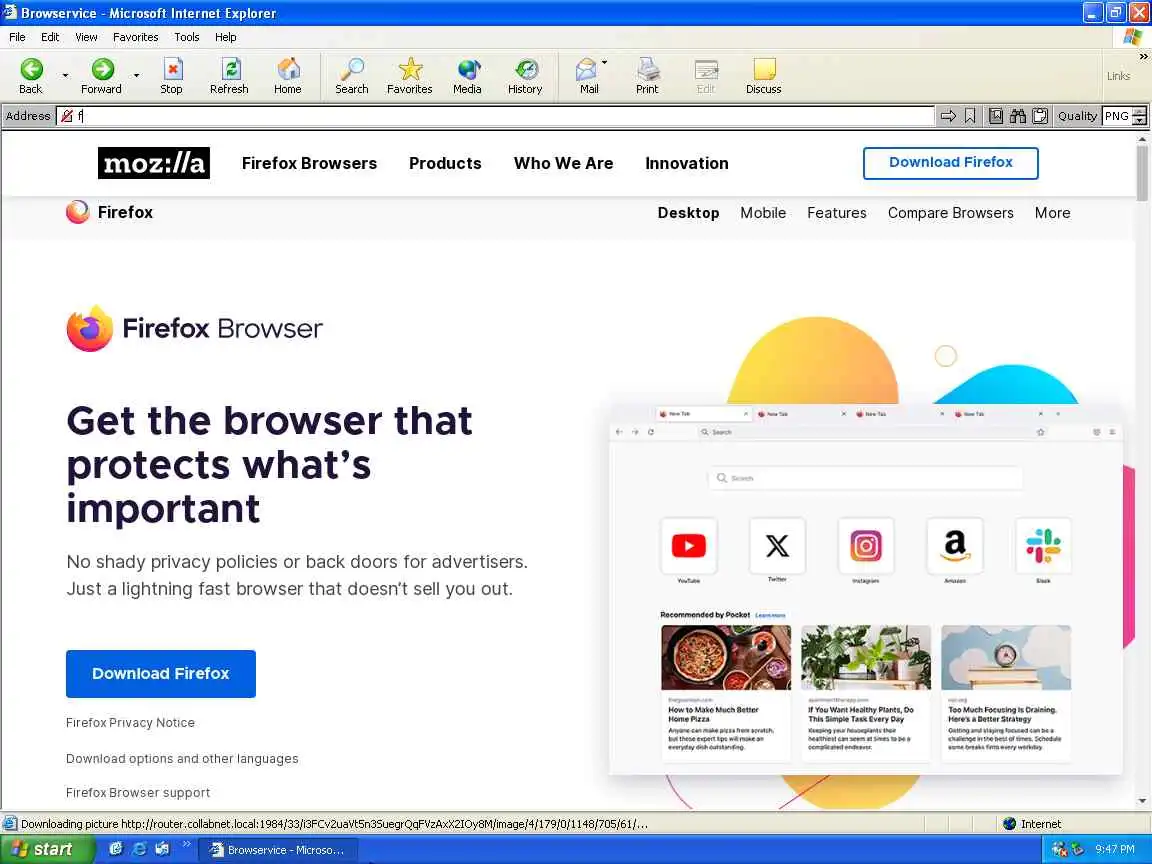Open the Favorites menu

click(135, 37)
